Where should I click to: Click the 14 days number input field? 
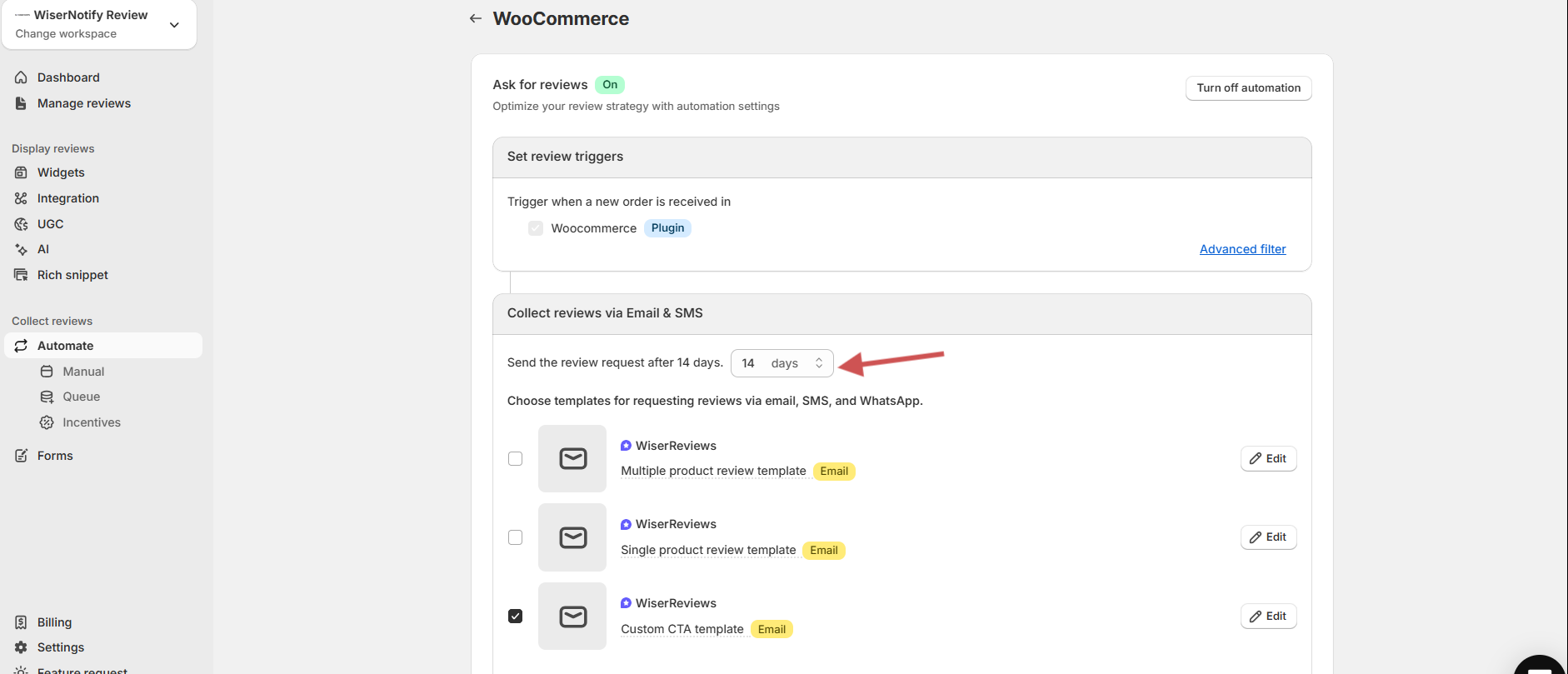click(750, 363)
